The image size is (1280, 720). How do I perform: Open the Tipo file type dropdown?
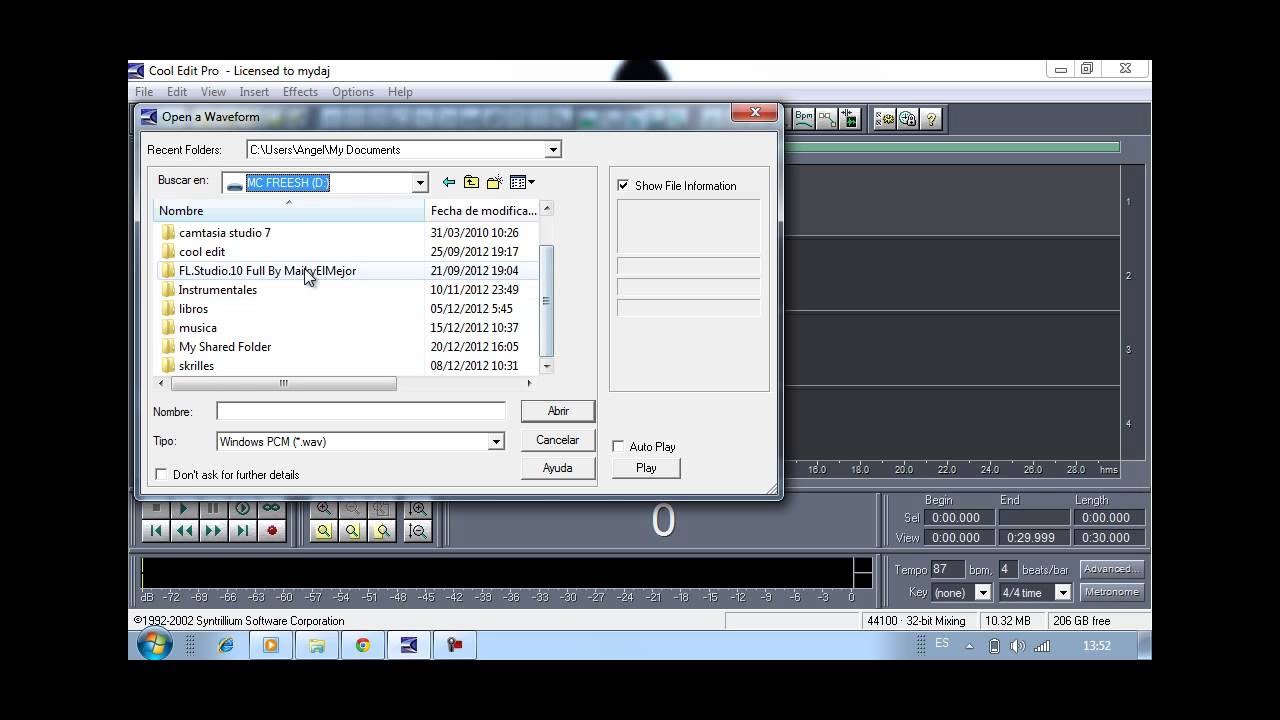tap(496, 441)
